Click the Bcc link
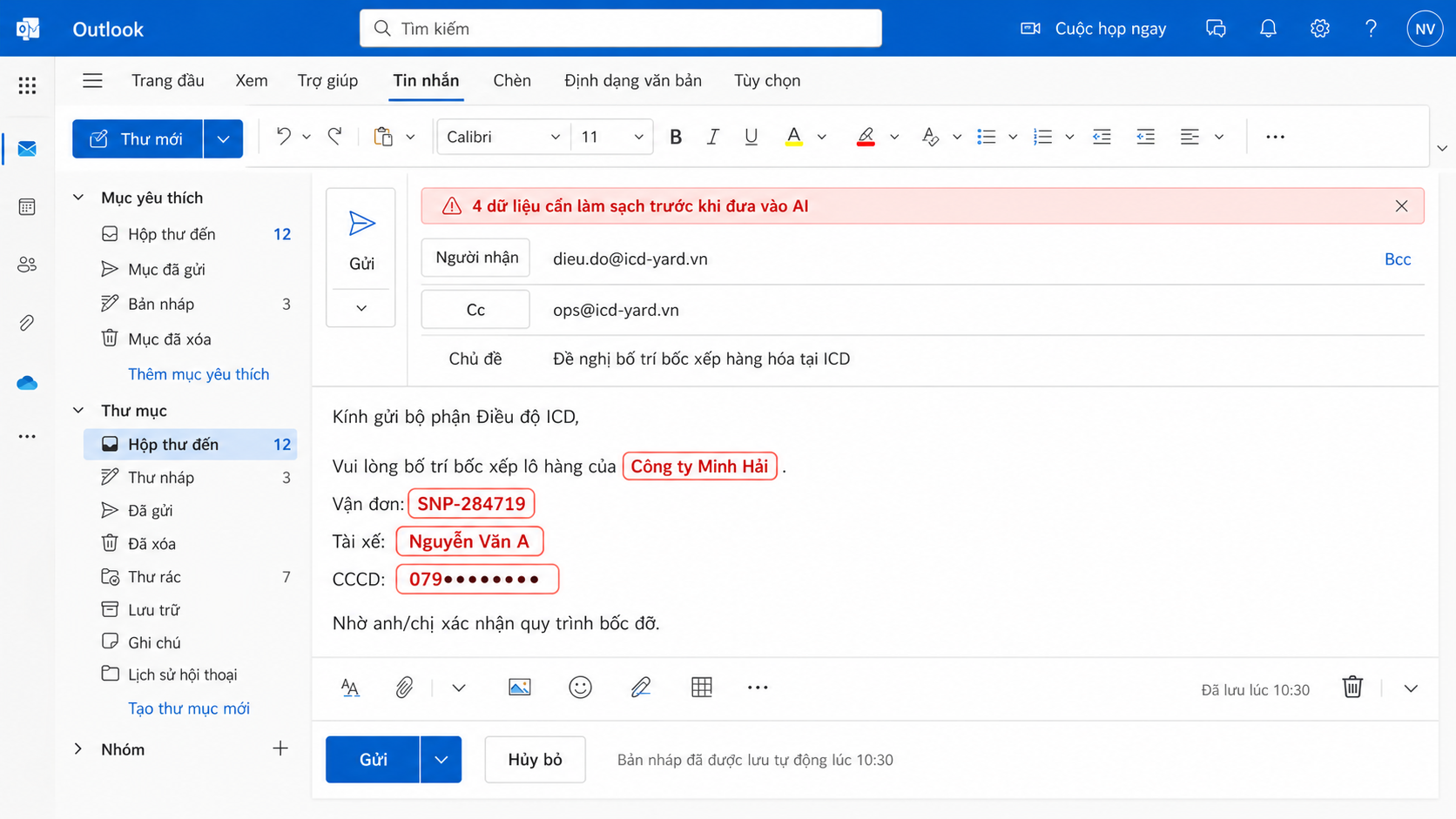This screenshot has width=1456, height=819. point(1398,259)
